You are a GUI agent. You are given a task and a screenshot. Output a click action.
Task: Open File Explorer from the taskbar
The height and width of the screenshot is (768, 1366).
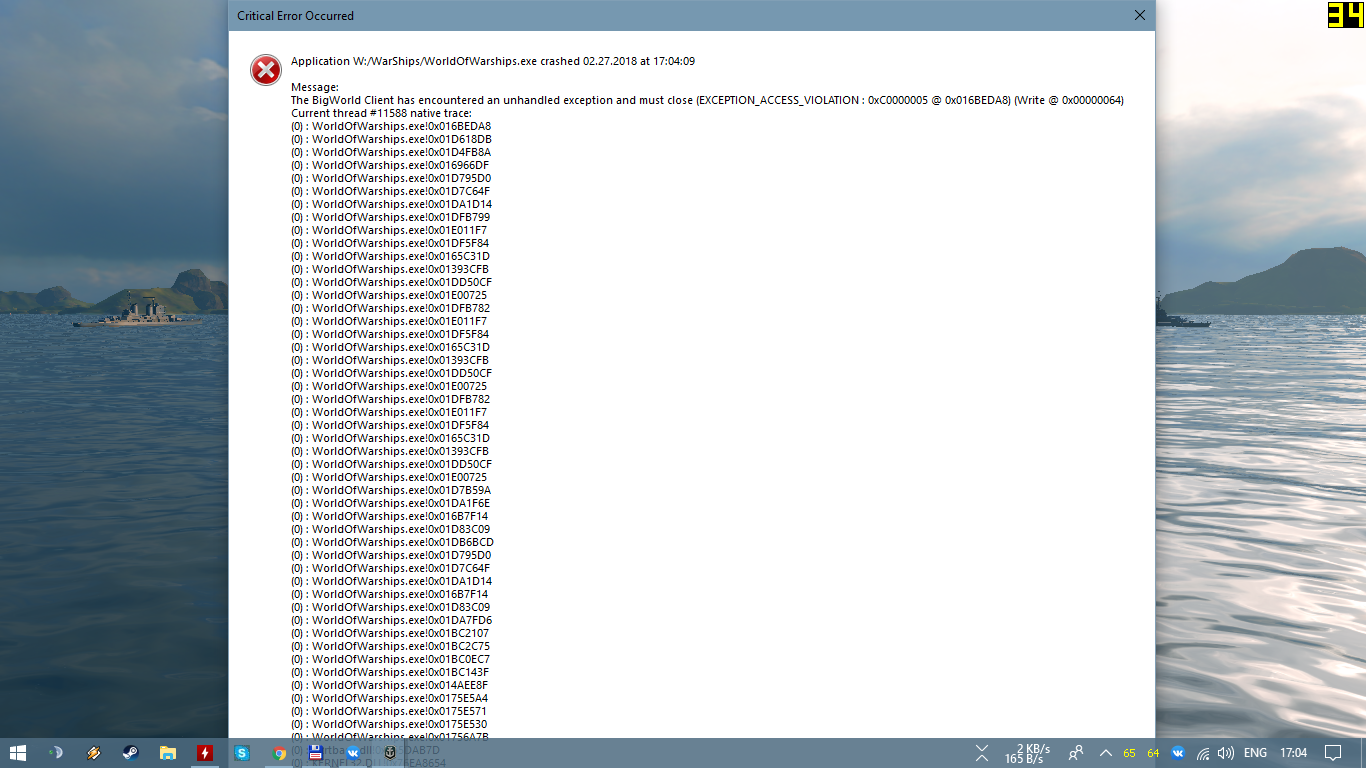(x=167, y=753)
